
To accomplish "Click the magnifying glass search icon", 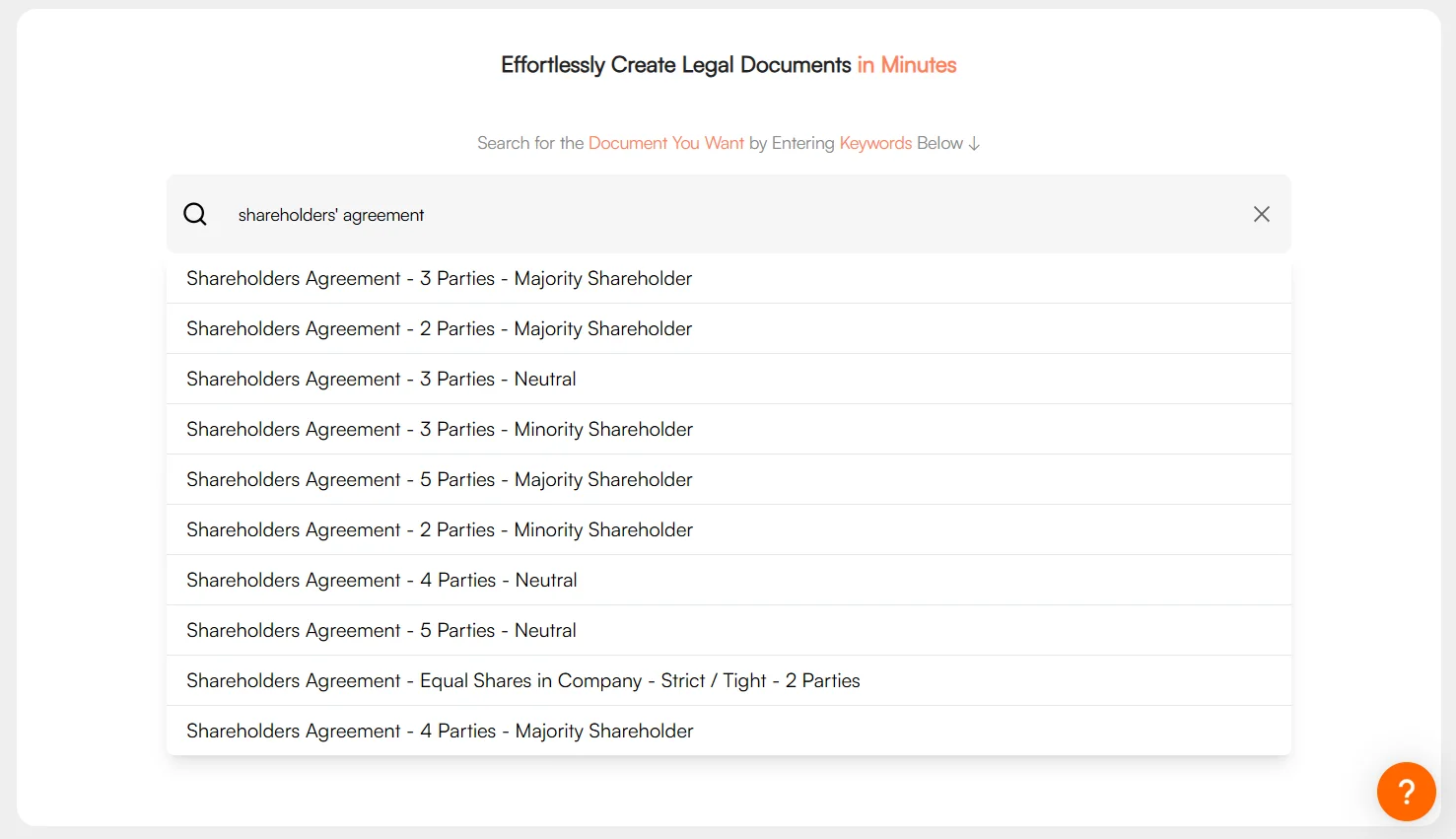I will click(x=195, y=214).
